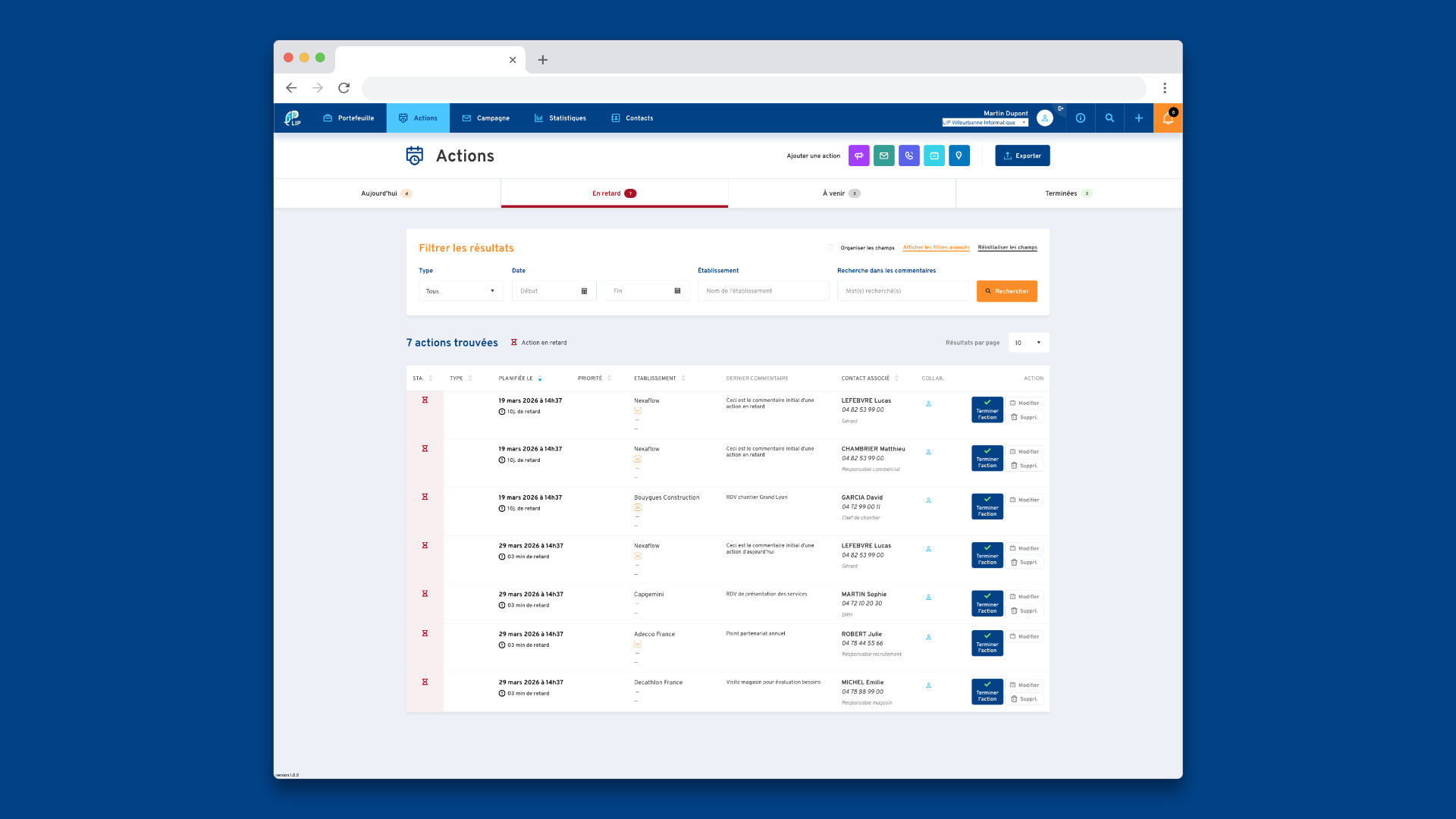The width and height of the screenshot is (1456, 819).
Task: Add a call action via the phone icon
Action: pyautogui.click(x=908, y=155)
